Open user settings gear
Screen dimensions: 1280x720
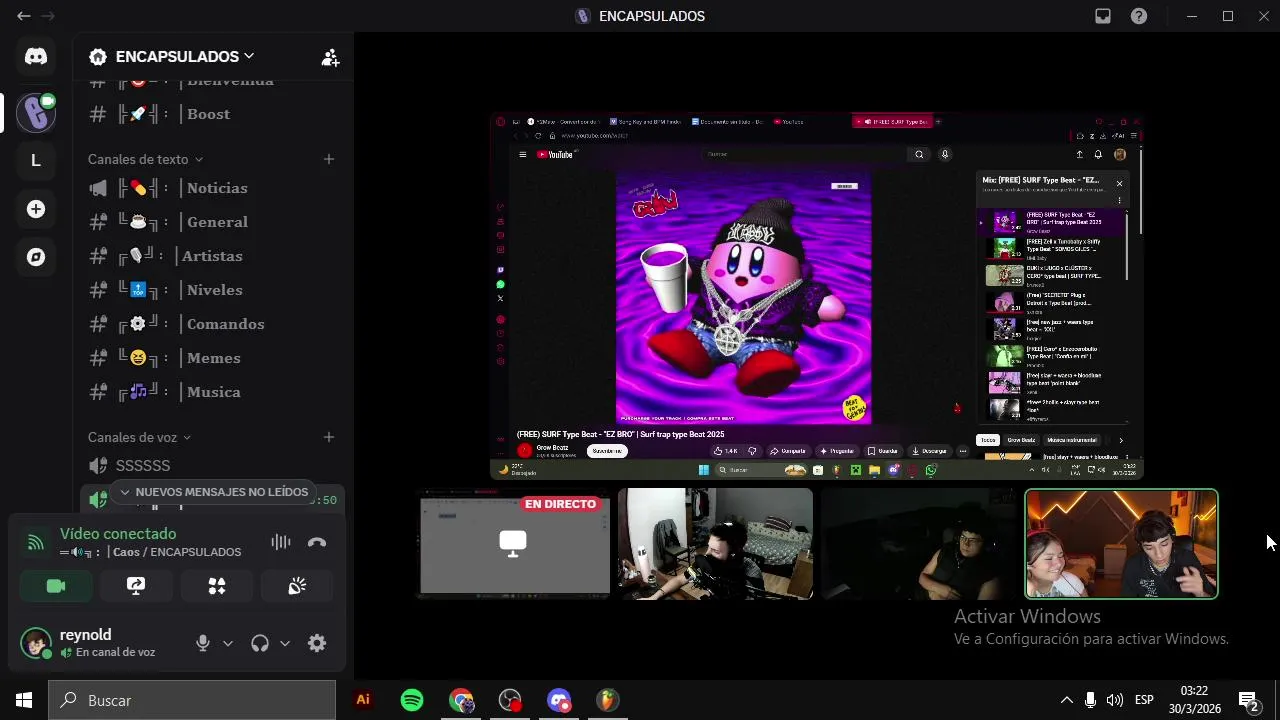point(317,643)
